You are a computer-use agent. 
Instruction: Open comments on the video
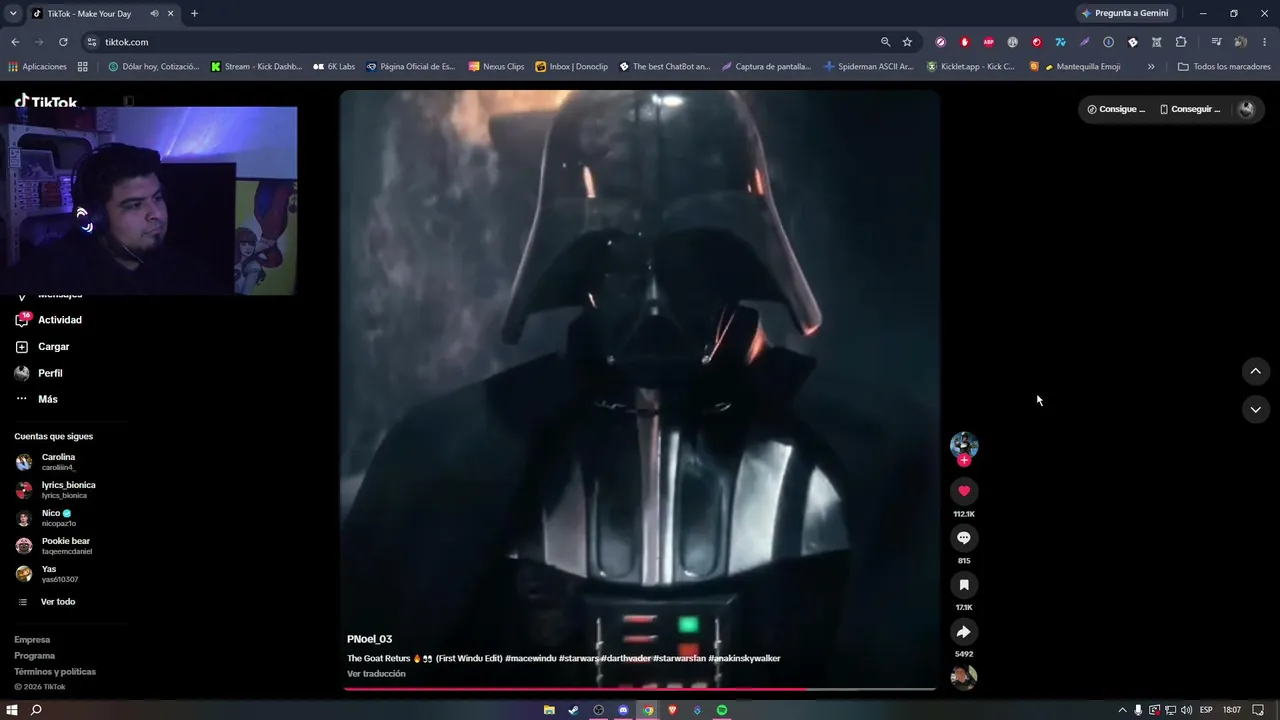coord(964,538)
